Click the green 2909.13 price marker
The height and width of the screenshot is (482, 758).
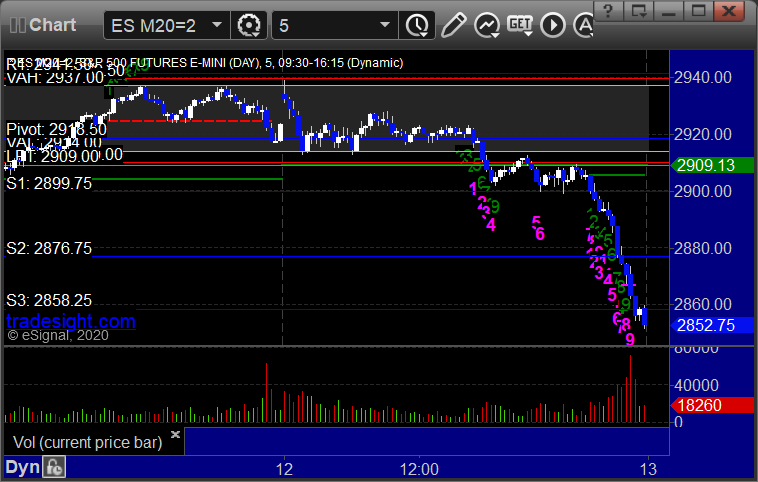tap(713, 165)
